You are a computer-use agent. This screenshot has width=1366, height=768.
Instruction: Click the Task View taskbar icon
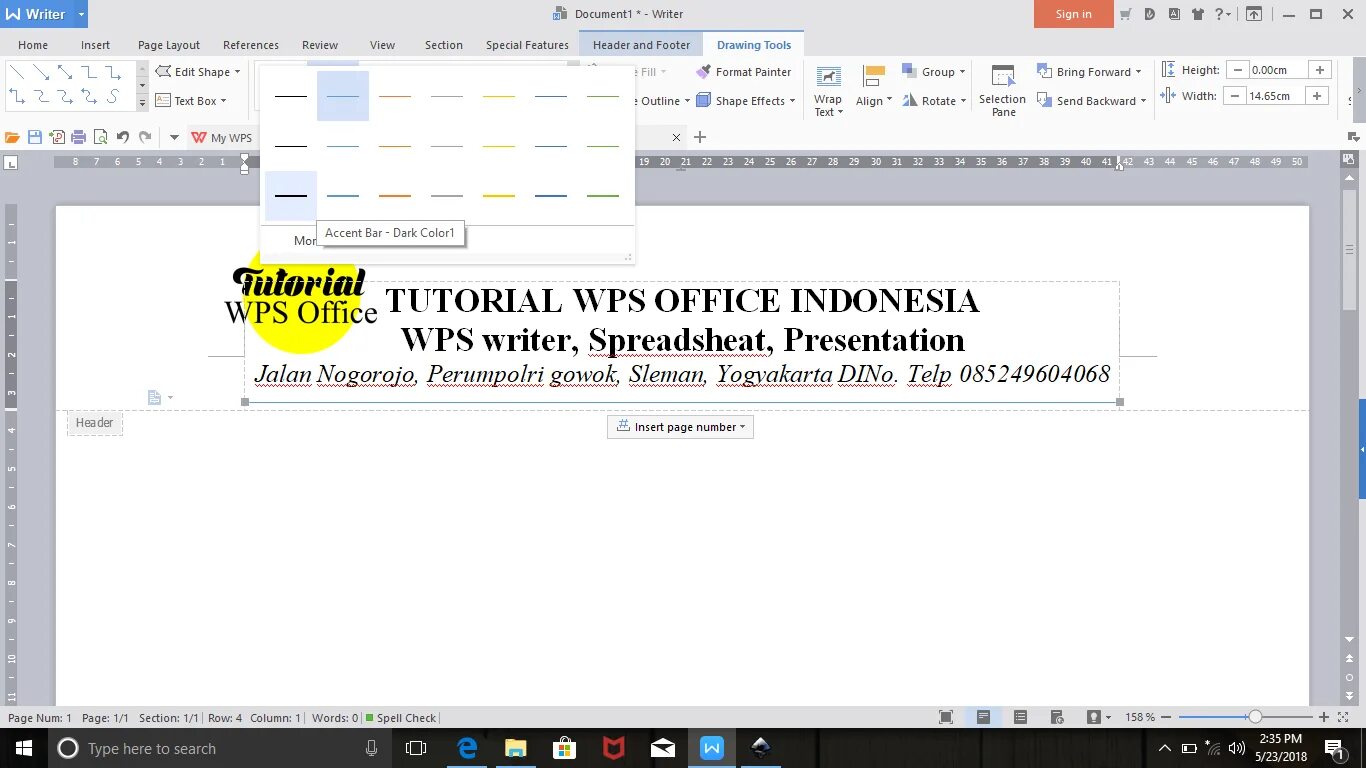tap(416, 748)
